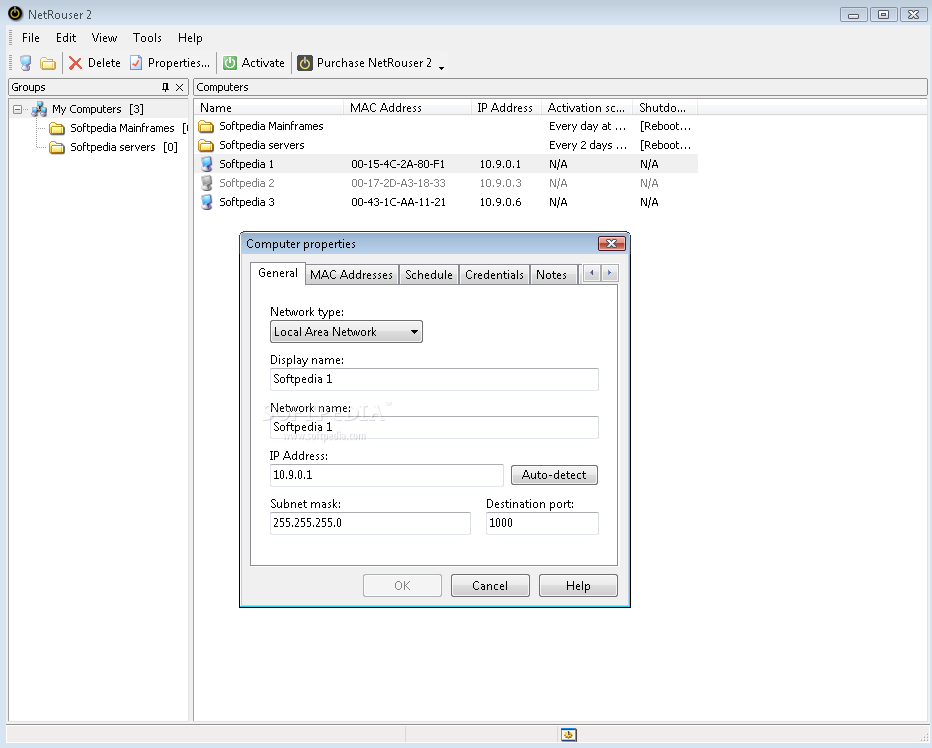Image resolution: width=932 pixels, height=748 pixels.
Task: Switch to the Credentials tab
Action: tap(494, 275)
